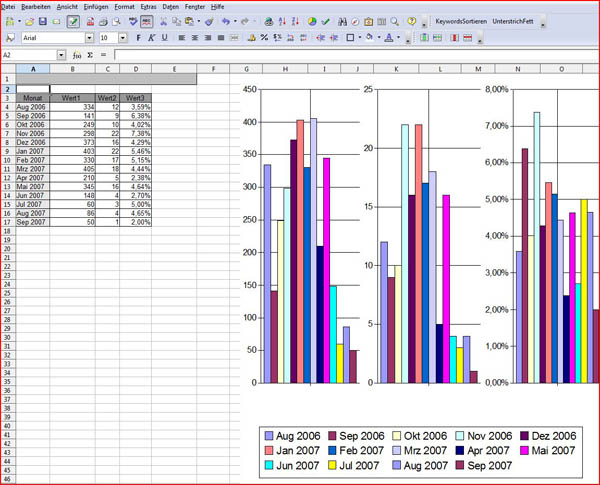Open the Einfügen menu
This screenshot has height=485, width=600.
point(96,6)
